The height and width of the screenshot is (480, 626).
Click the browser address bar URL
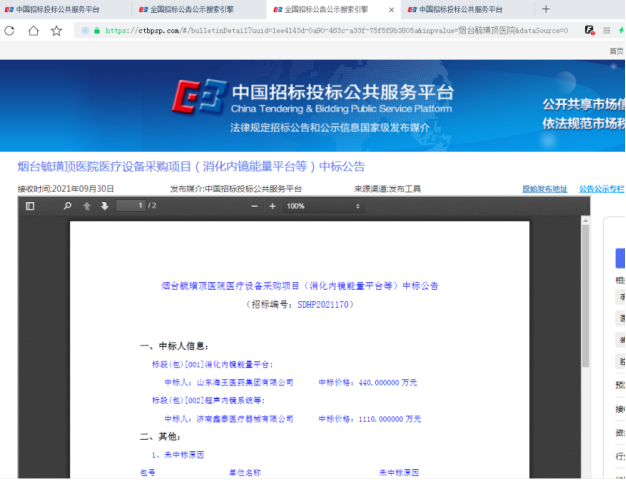pos(330,31)
